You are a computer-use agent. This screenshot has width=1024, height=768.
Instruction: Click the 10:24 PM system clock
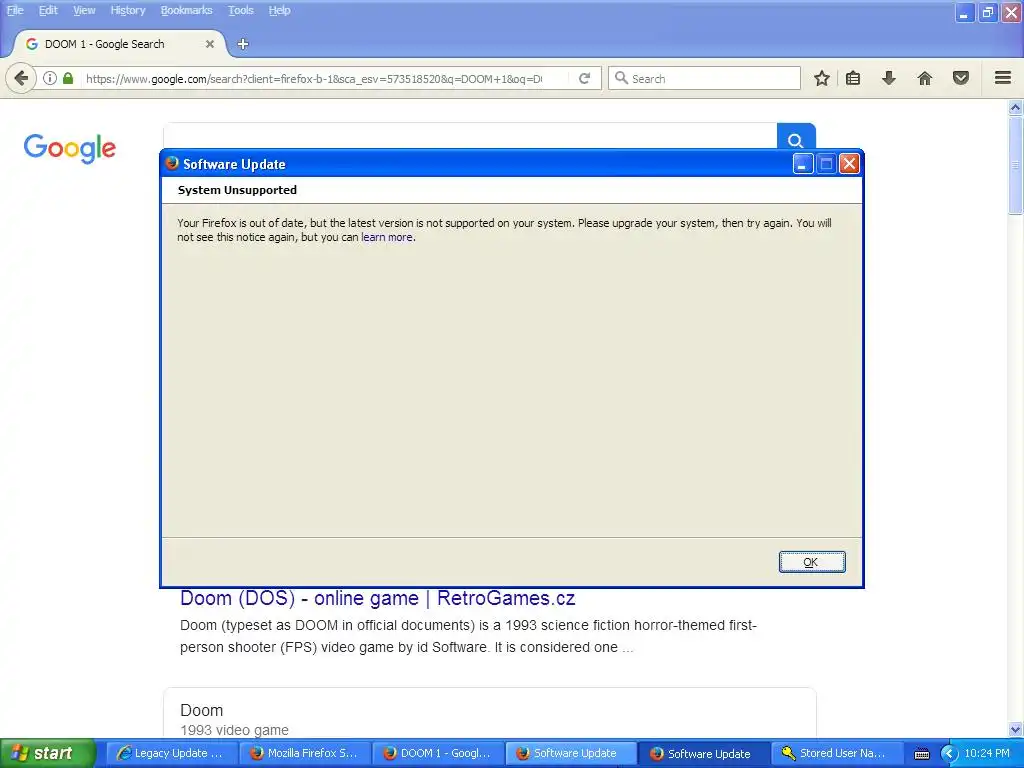coord(987,753)
